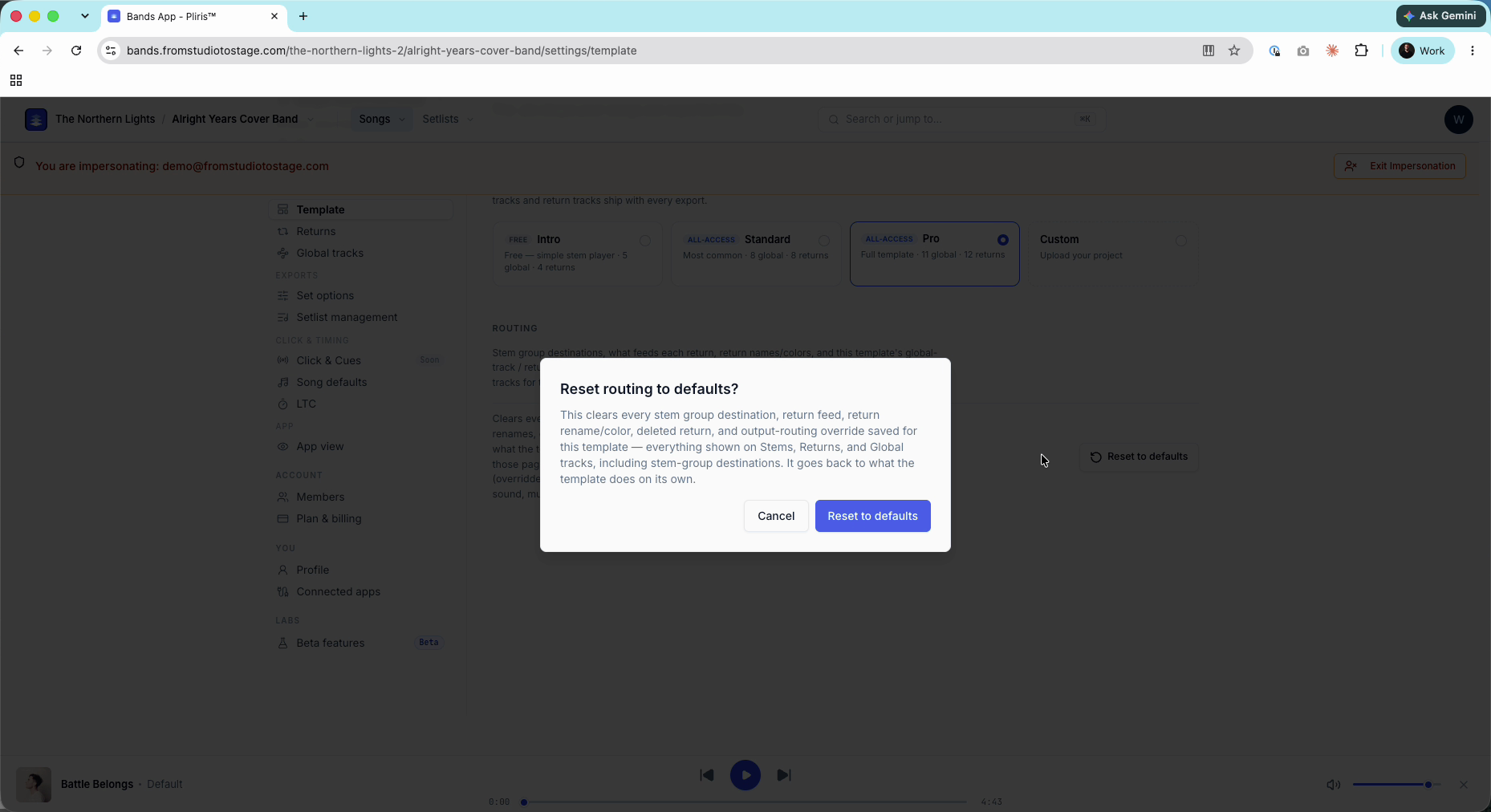Click the Returns sidebar icon

tap(282, 231)
